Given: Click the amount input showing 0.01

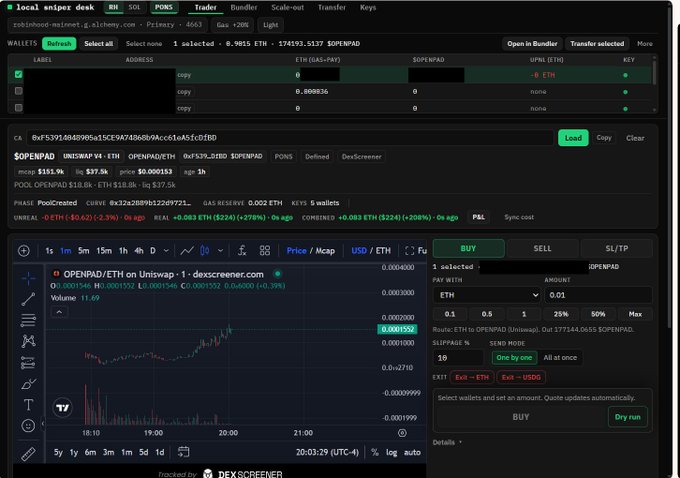Looking at the screenshot, I should (598, 295).
